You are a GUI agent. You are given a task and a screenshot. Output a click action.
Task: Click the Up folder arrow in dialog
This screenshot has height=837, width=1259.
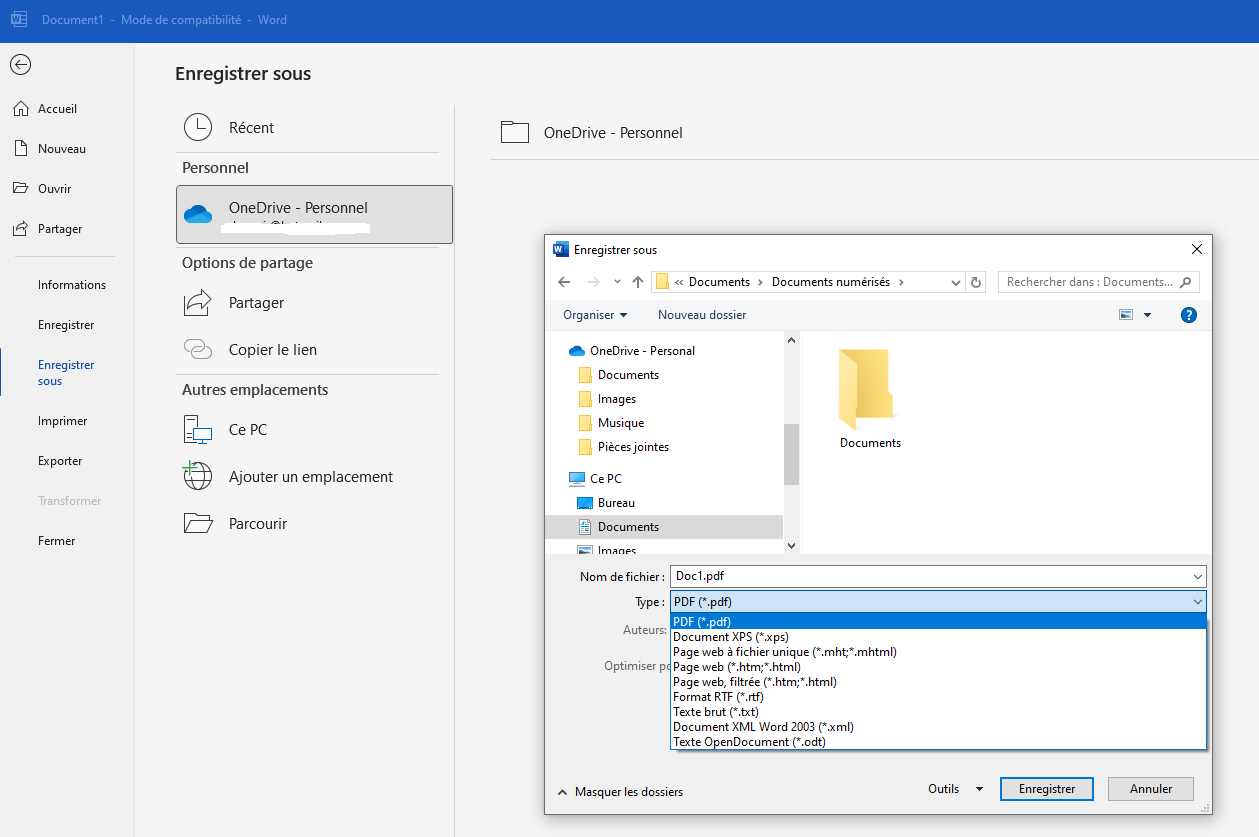638,282
